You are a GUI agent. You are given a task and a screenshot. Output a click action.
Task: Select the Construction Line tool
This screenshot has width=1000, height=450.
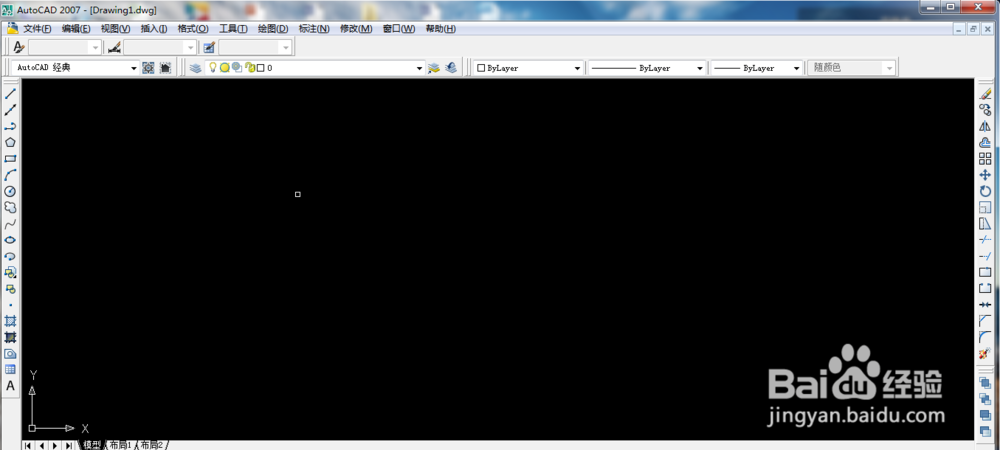(10, 110)
